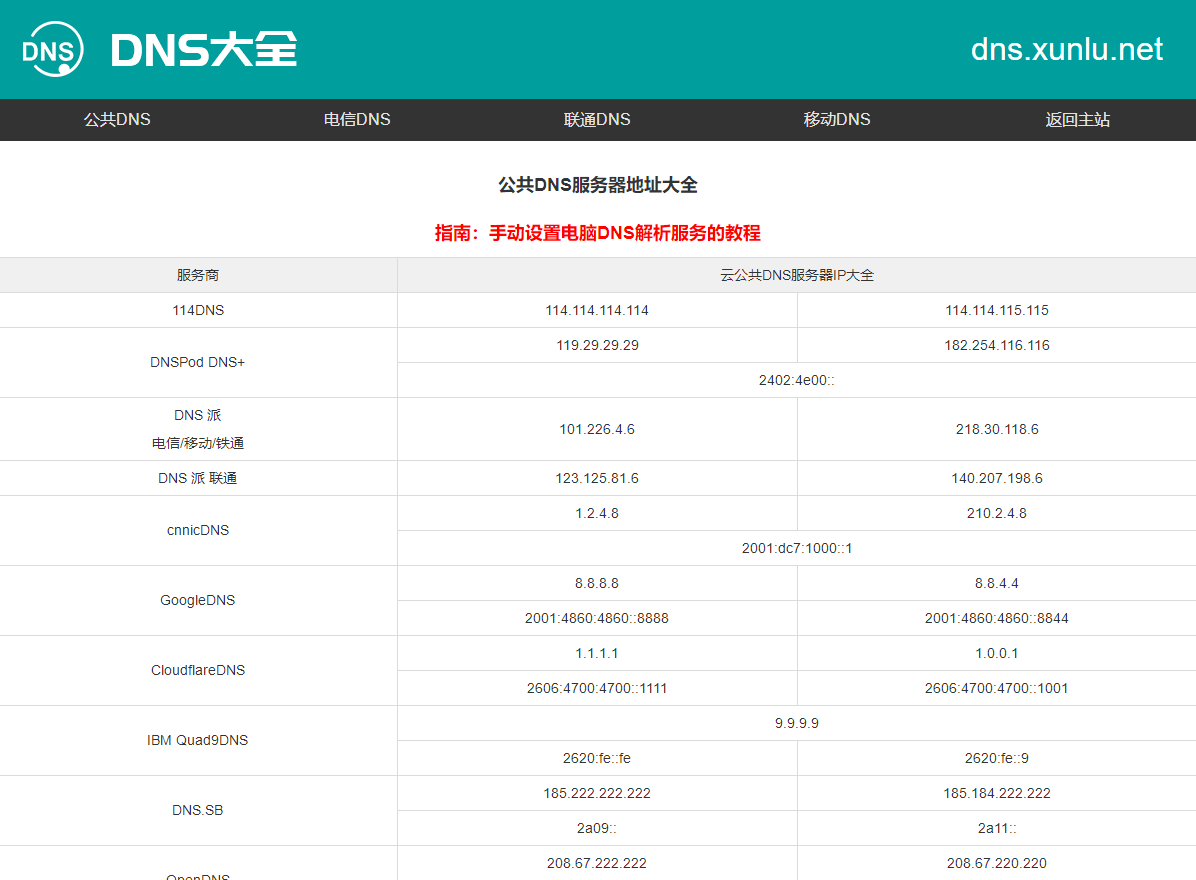1196x880 pixels.
Task: Select the 114.114.114.114 address cell
Action: point(597,310)
